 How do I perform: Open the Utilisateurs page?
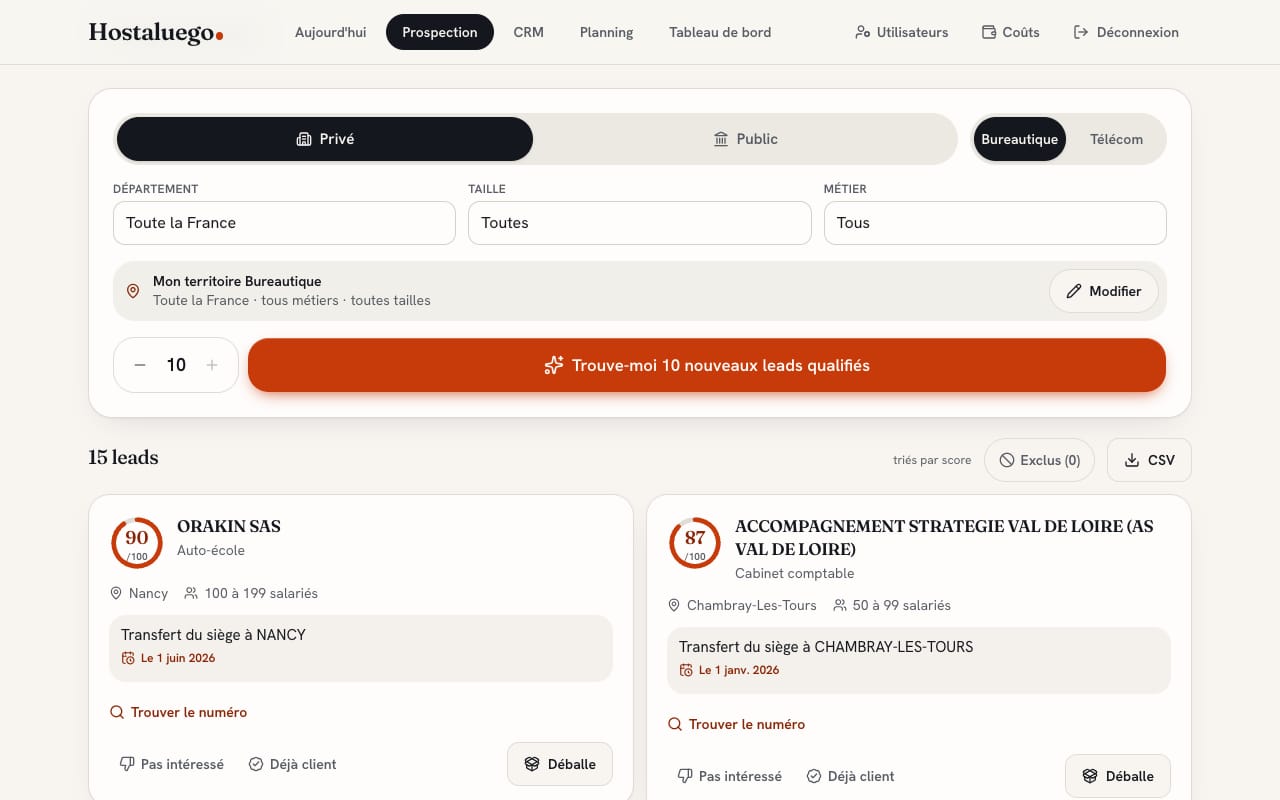click(901, 32)
